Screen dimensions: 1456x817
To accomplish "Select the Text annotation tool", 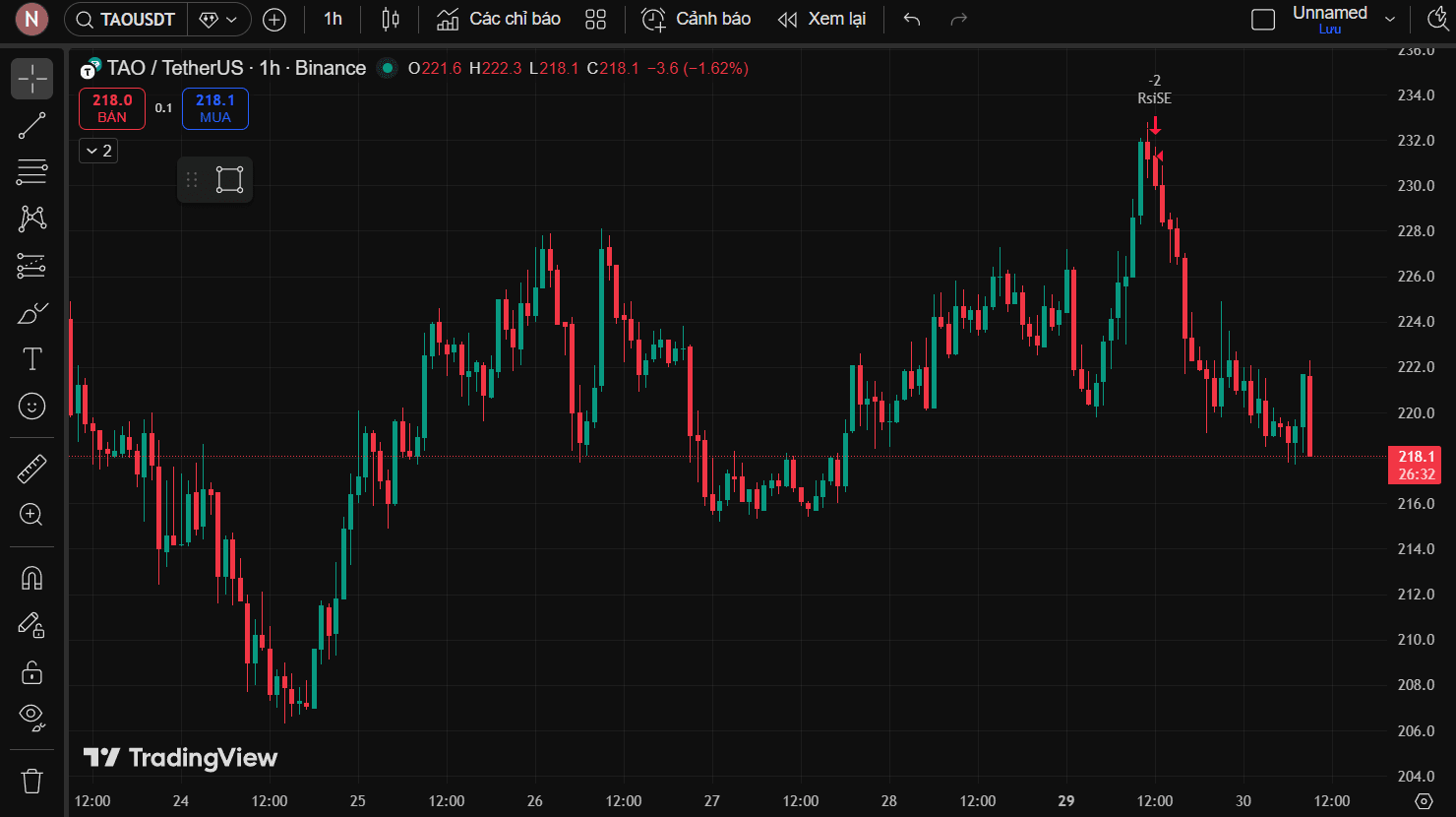I will 31,359.
